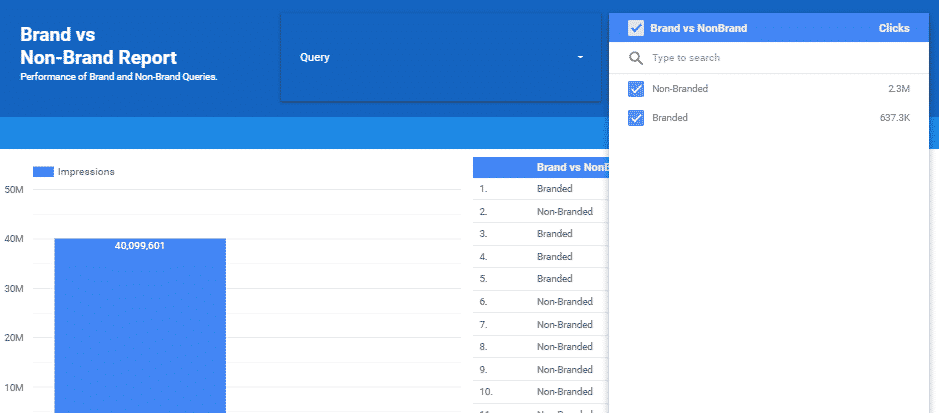Select row 6 Non-Branded in table
The width and height of the screenshot is (939, 413).
pyautogui.click(x=541, y=302)
